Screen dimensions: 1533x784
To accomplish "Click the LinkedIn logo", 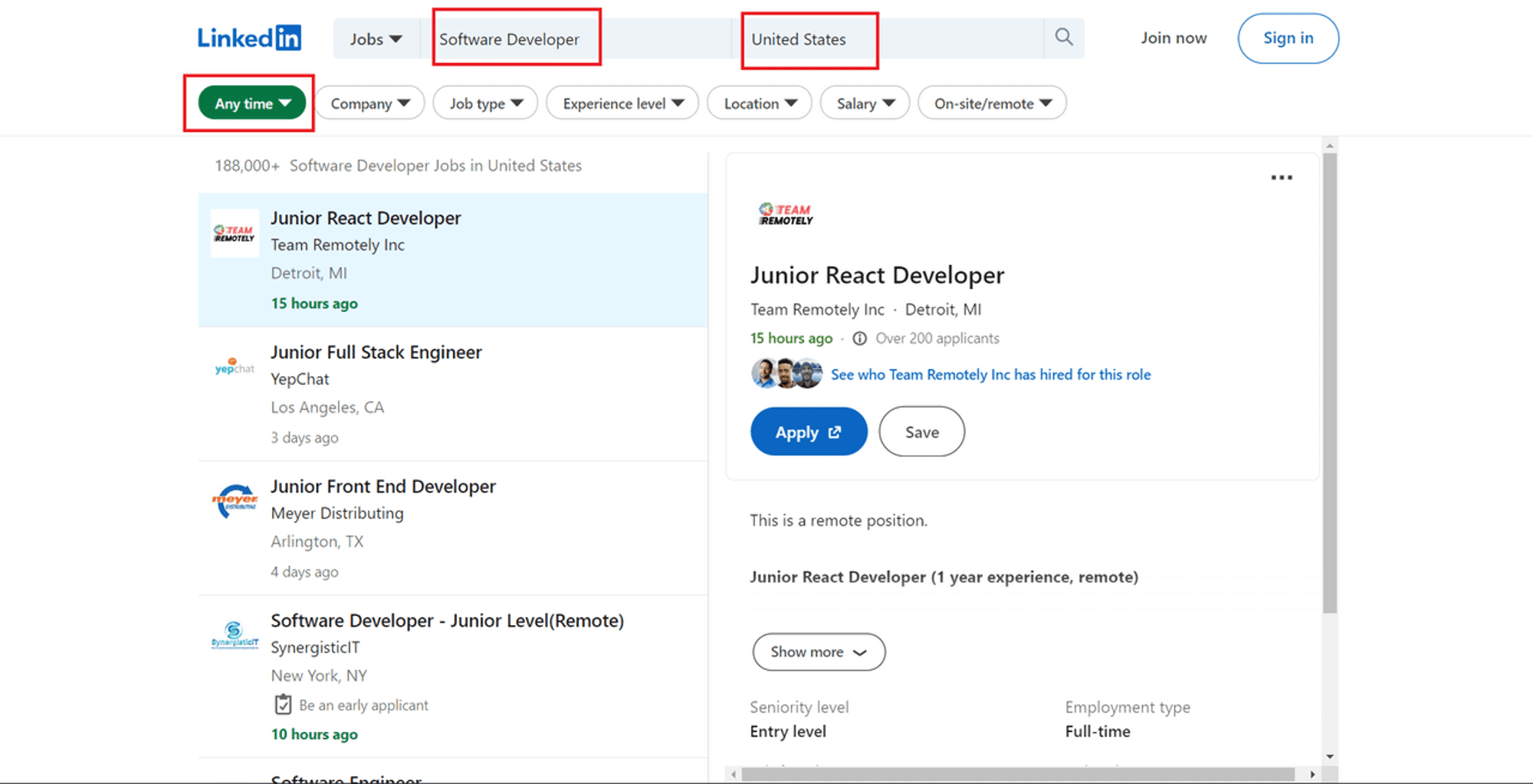I will pyautogui.click(x=248, y=37).
